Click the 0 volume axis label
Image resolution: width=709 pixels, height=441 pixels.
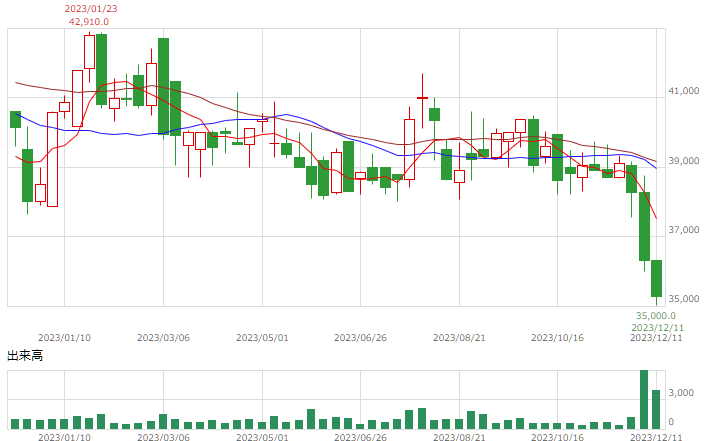tap(671, 422)
